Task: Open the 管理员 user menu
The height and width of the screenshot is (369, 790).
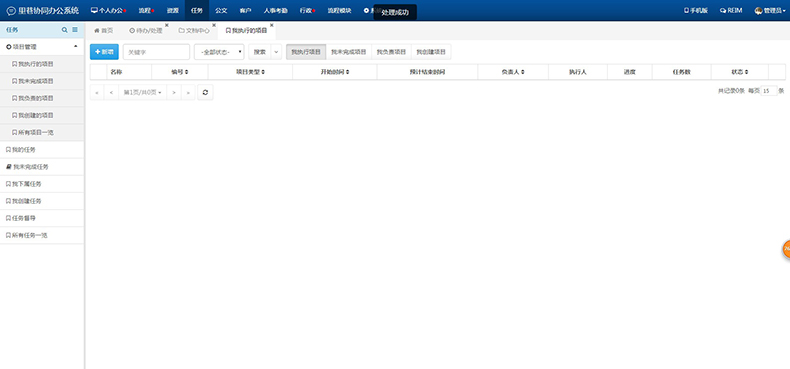Action: pos(770,11)
